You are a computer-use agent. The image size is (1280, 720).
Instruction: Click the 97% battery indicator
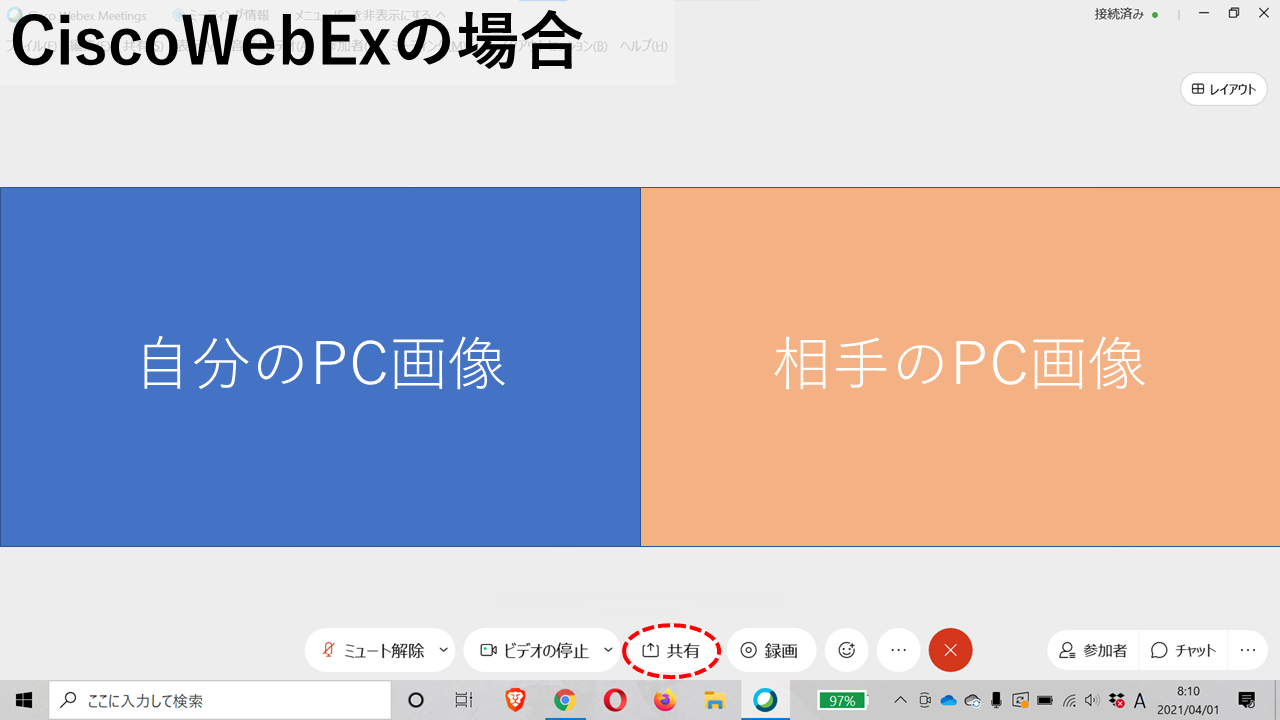point(843,700)
